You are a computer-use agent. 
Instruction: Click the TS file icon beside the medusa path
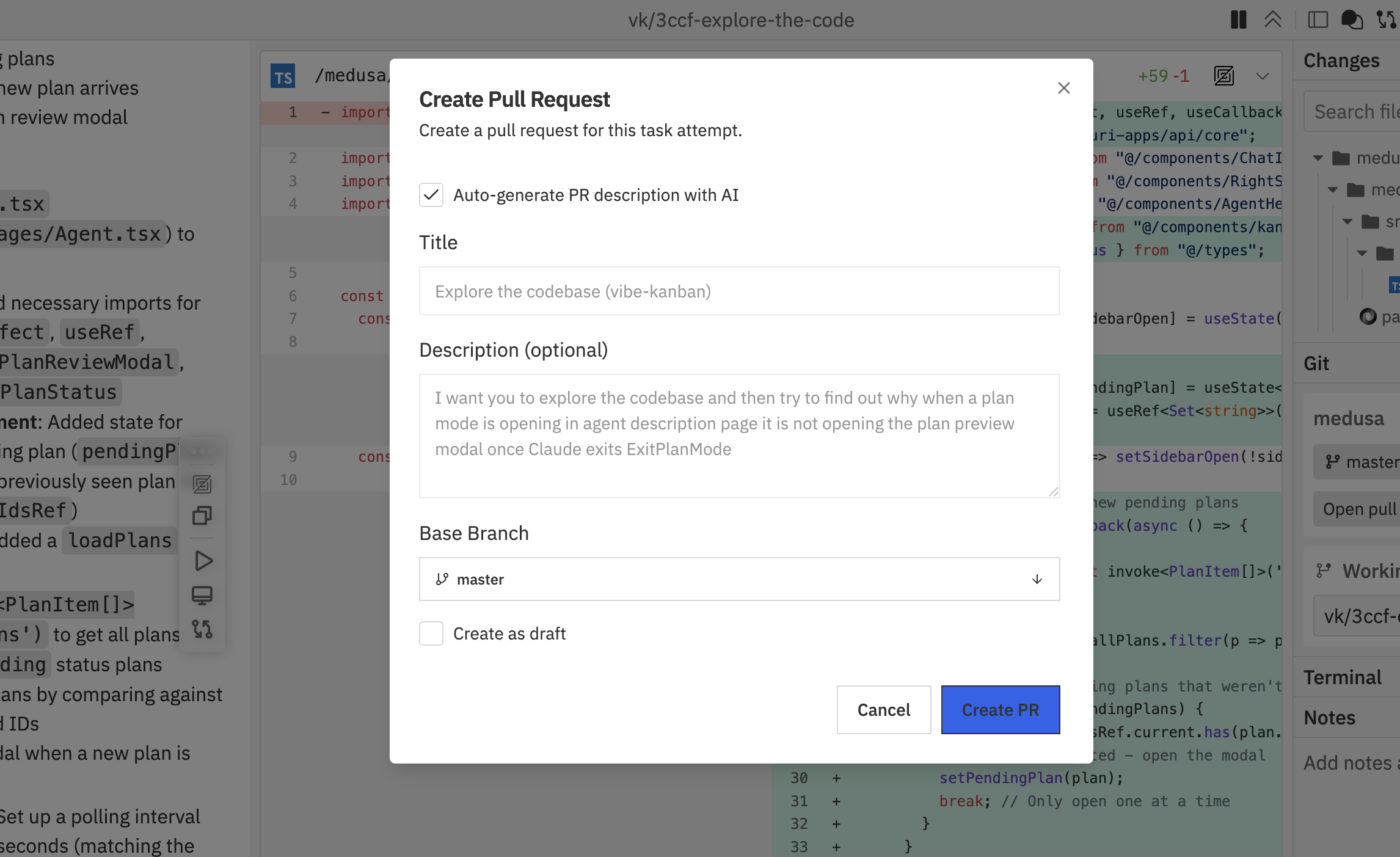(x=282, y=76)
